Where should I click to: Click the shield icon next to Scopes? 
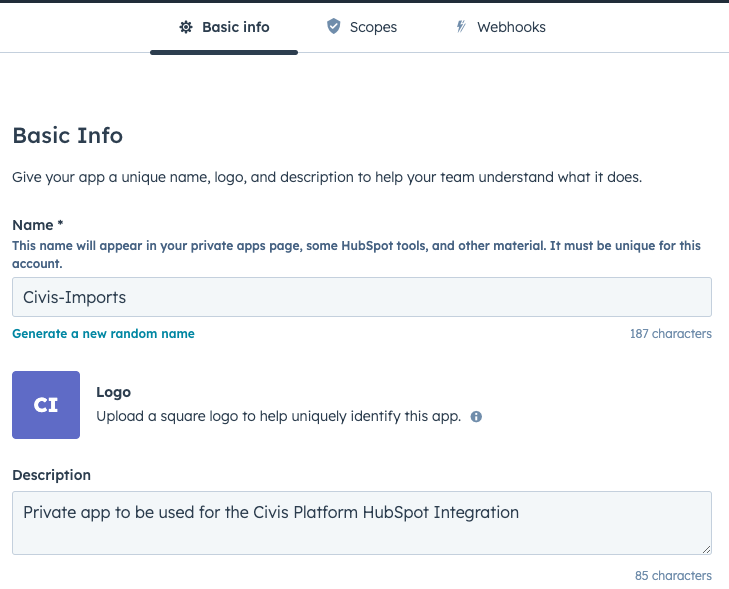(x=333, y=26)
